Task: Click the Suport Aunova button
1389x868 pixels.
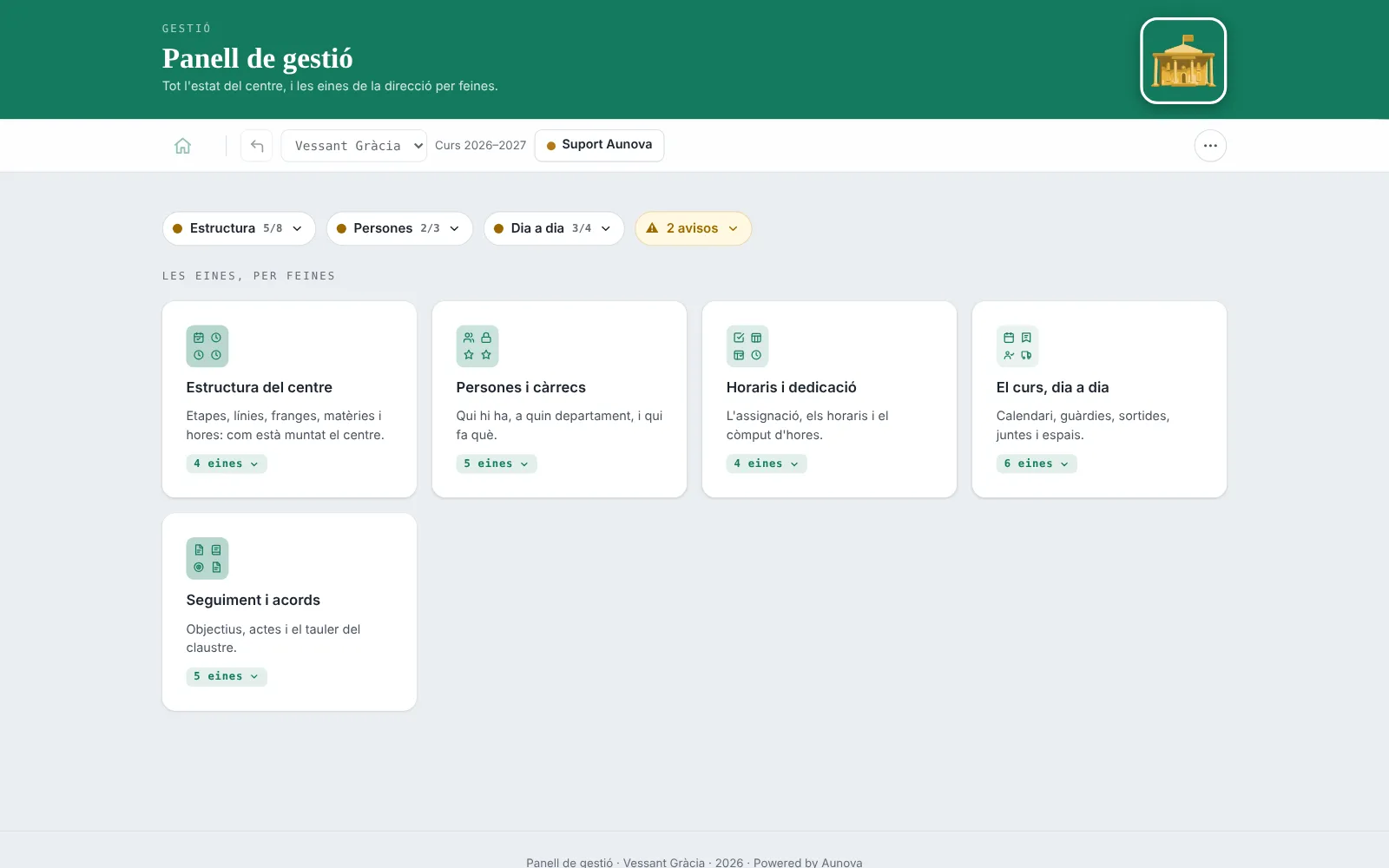Action: tap(600, 145)
